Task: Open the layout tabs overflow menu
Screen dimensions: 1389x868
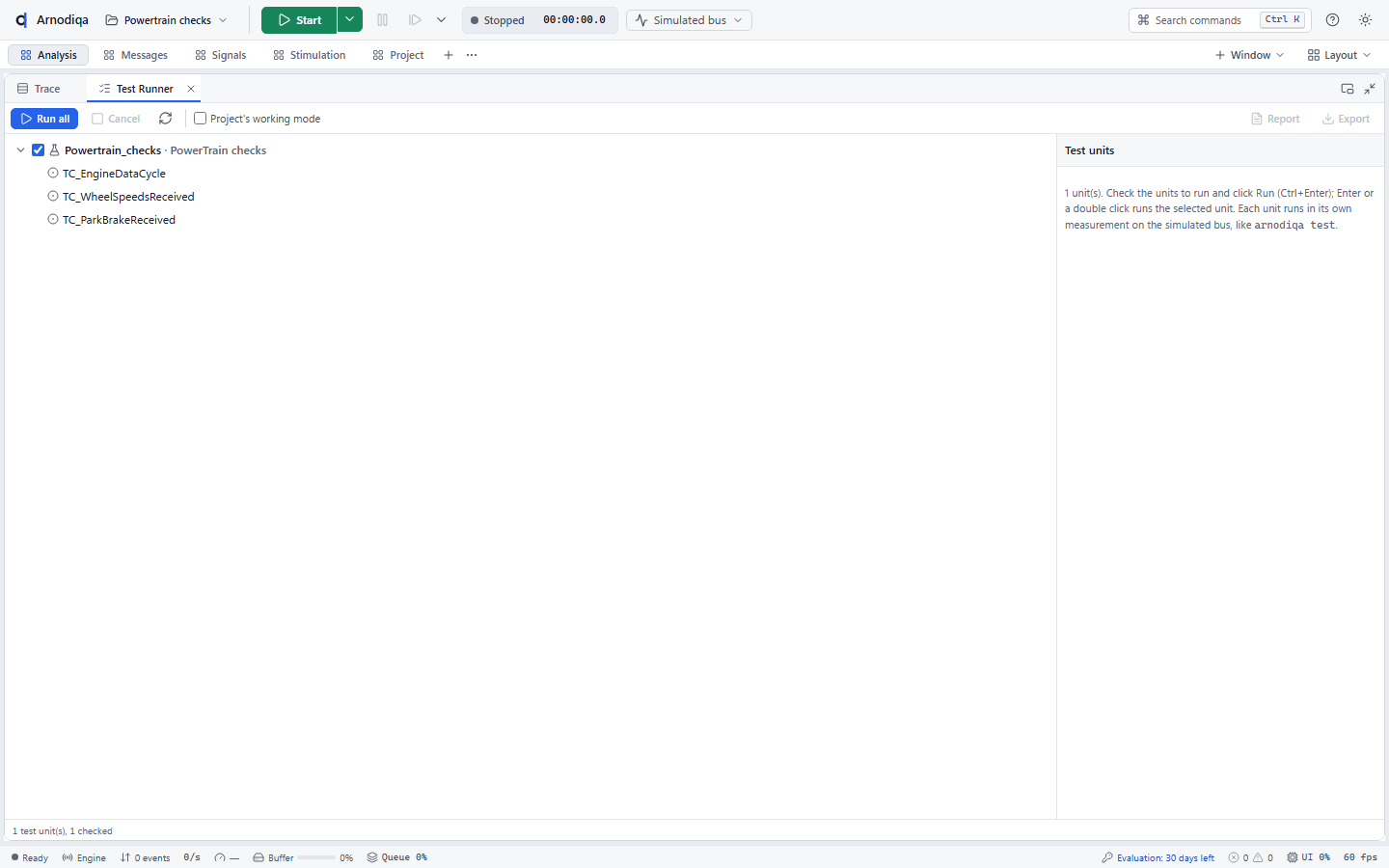Action: point(472,55)
